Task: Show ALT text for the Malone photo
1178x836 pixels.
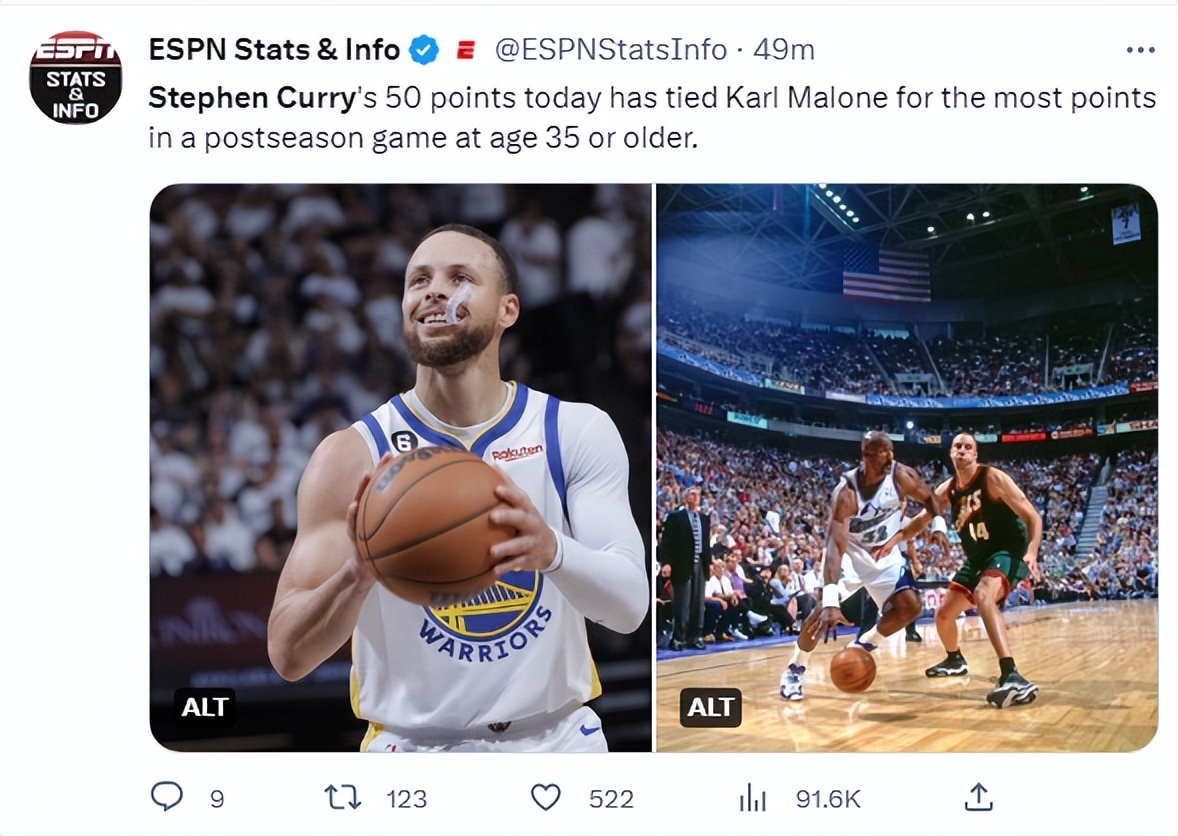Action: click(x=711, y=707)
